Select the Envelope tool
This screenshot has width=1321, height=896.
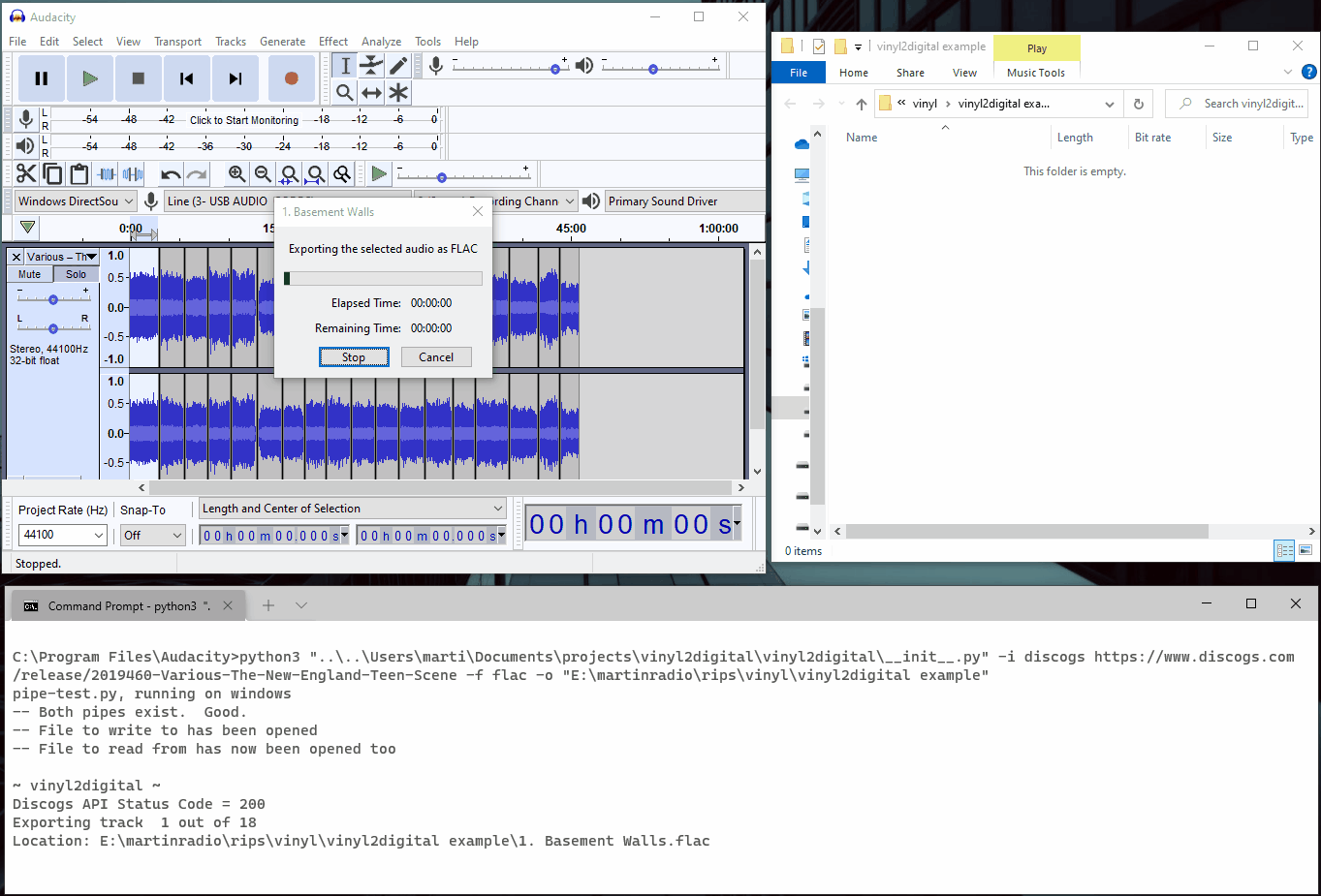372,65
